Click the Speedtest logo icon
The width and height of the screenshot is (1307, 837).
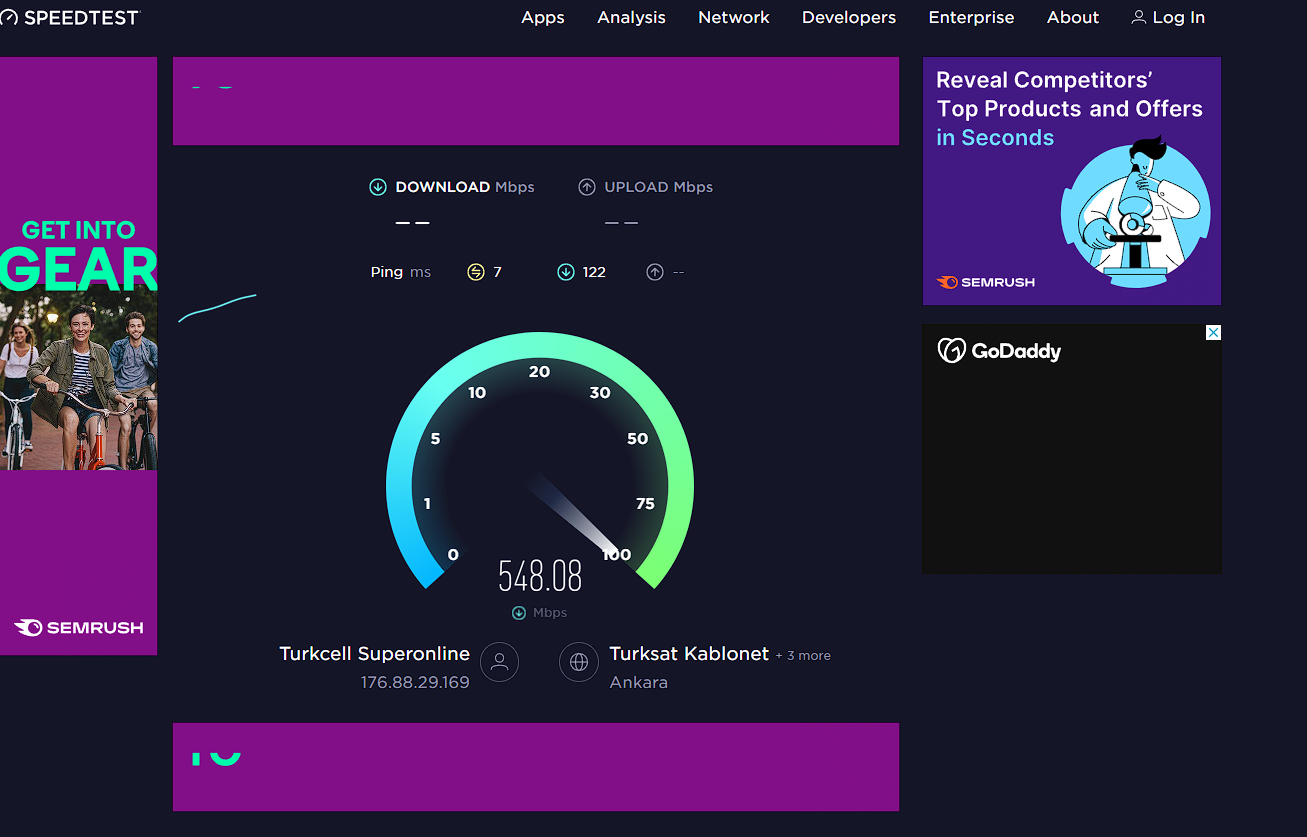[9, 17]
